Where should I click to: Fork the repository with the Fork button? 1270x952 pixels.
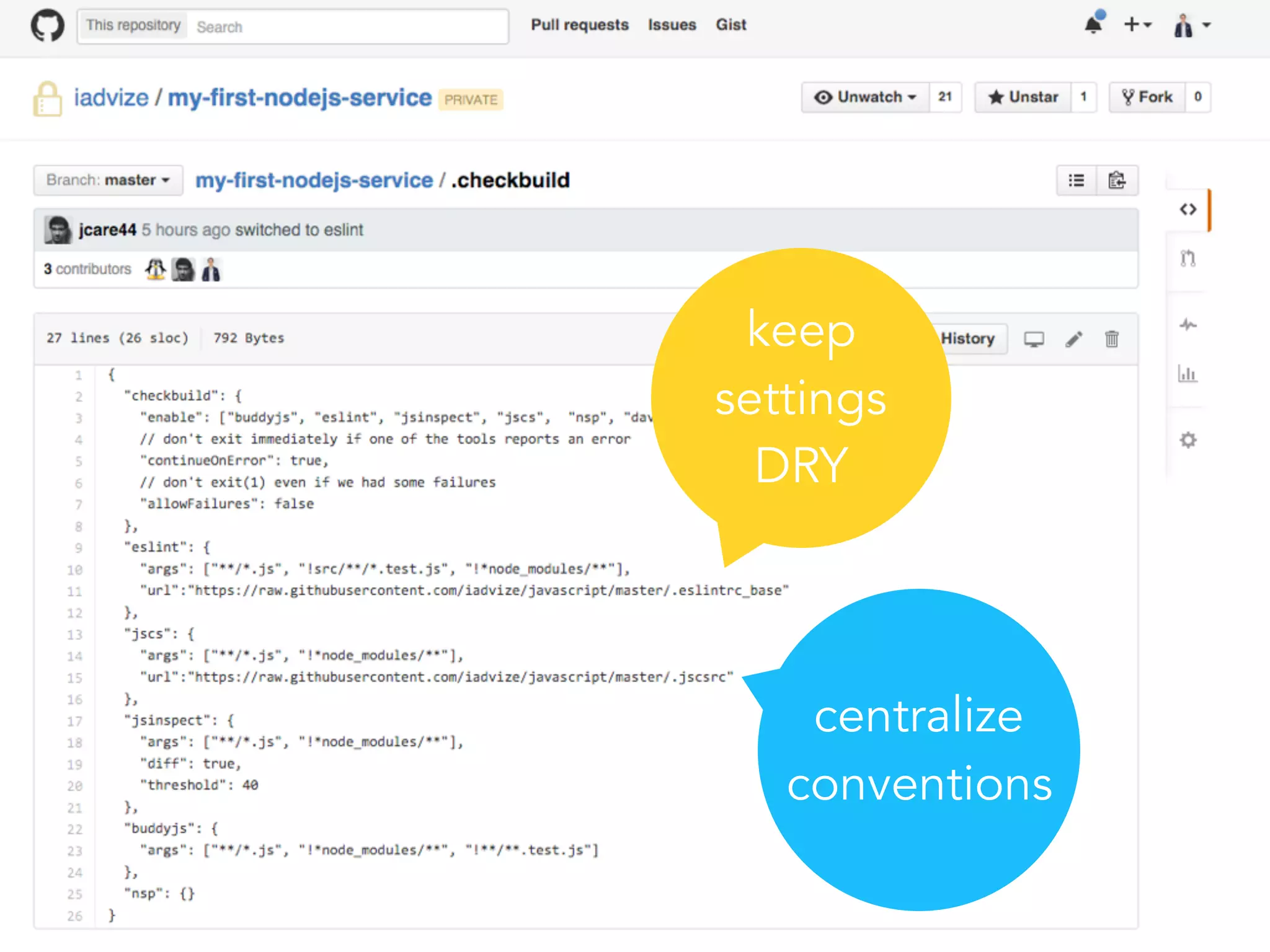pyautogui.click(x=1147, y=97)
